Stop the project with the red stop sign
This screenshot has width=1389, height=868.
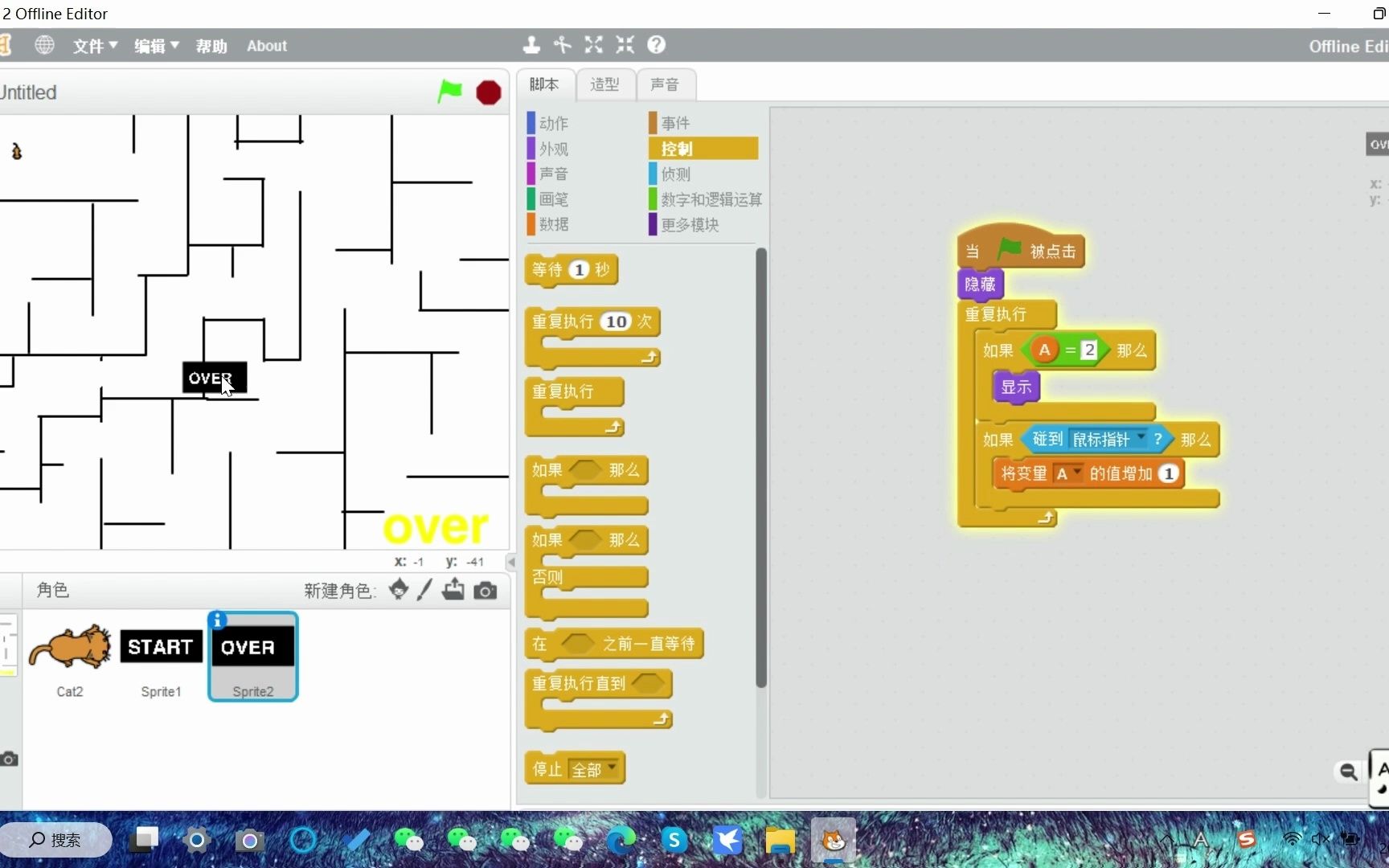[x=488, y=93]
